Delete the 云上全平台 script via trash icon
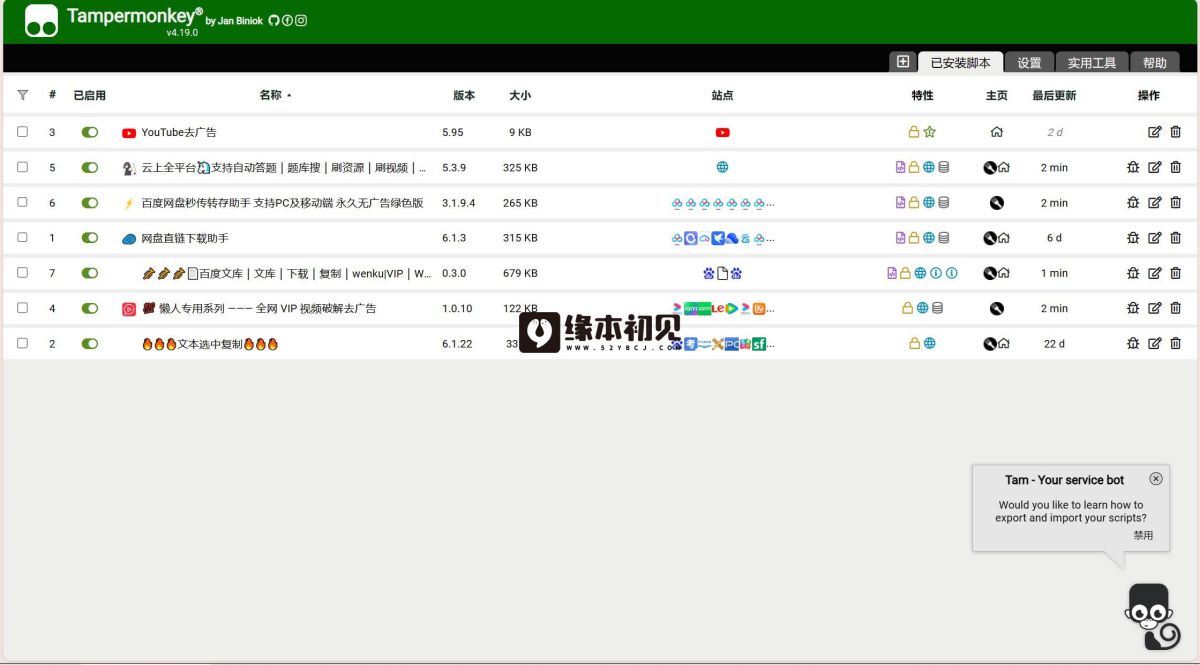 pos(1176,168)
